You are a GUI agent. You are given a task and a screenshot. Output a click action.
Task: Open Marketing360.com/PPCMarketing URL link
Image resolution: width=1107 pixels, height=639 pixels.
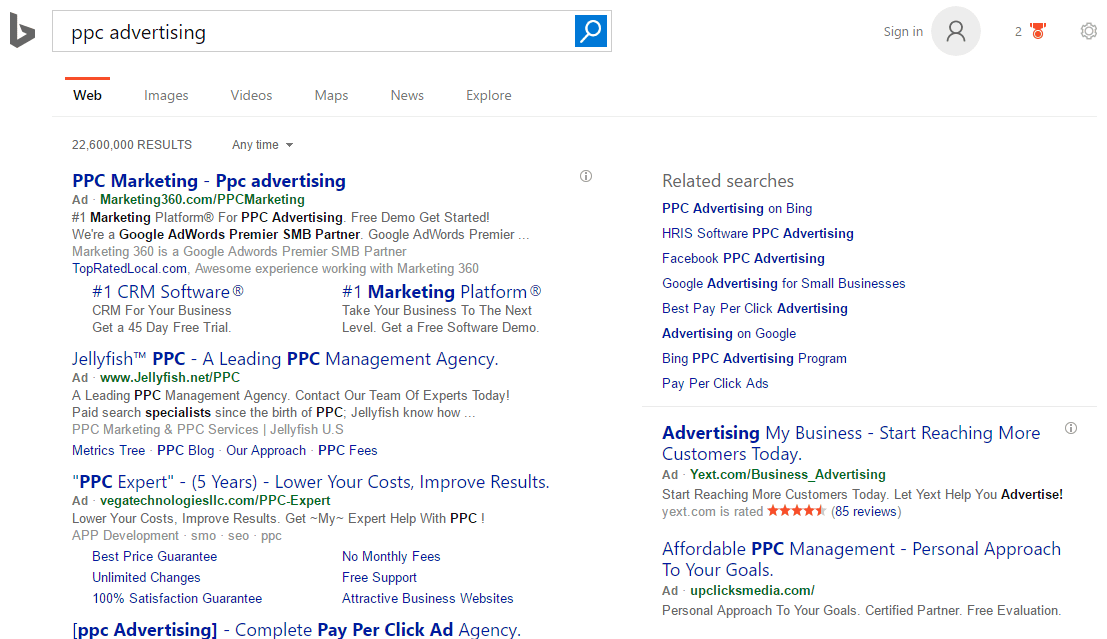[x=203, y=200]
